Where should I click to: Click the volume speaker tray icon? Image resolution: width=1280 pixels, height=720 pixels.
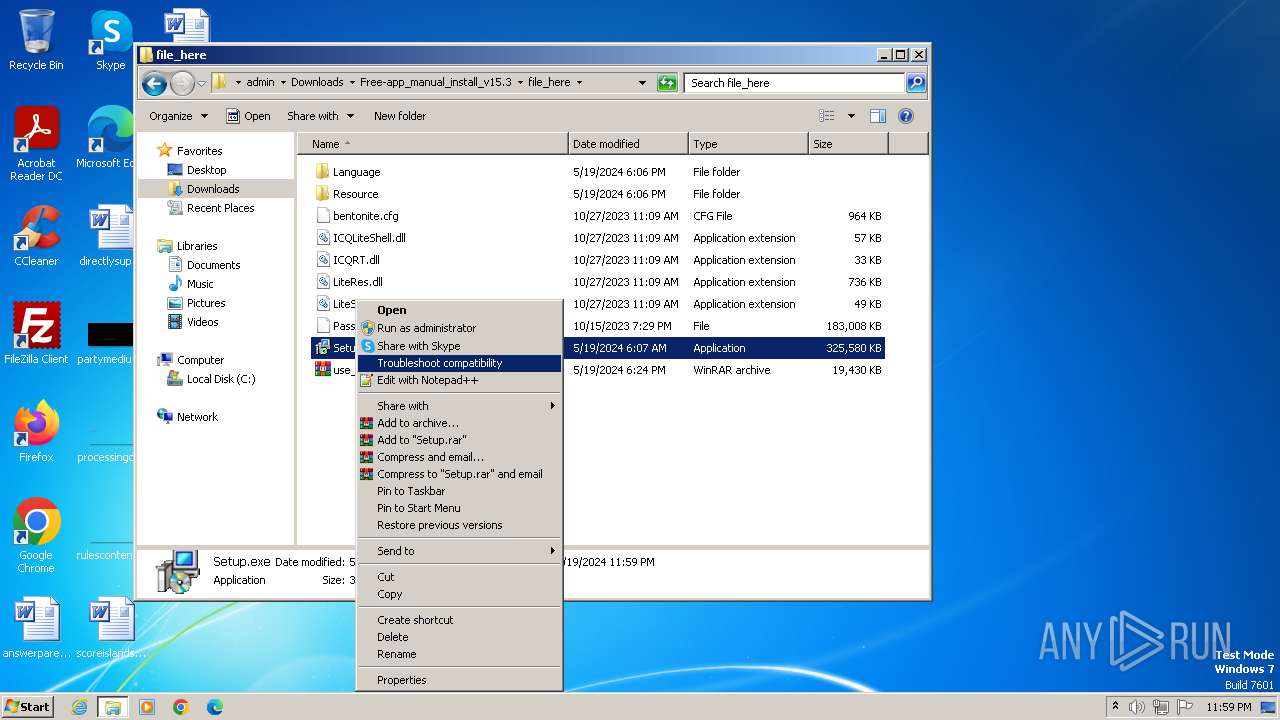tap(1137, 707)
